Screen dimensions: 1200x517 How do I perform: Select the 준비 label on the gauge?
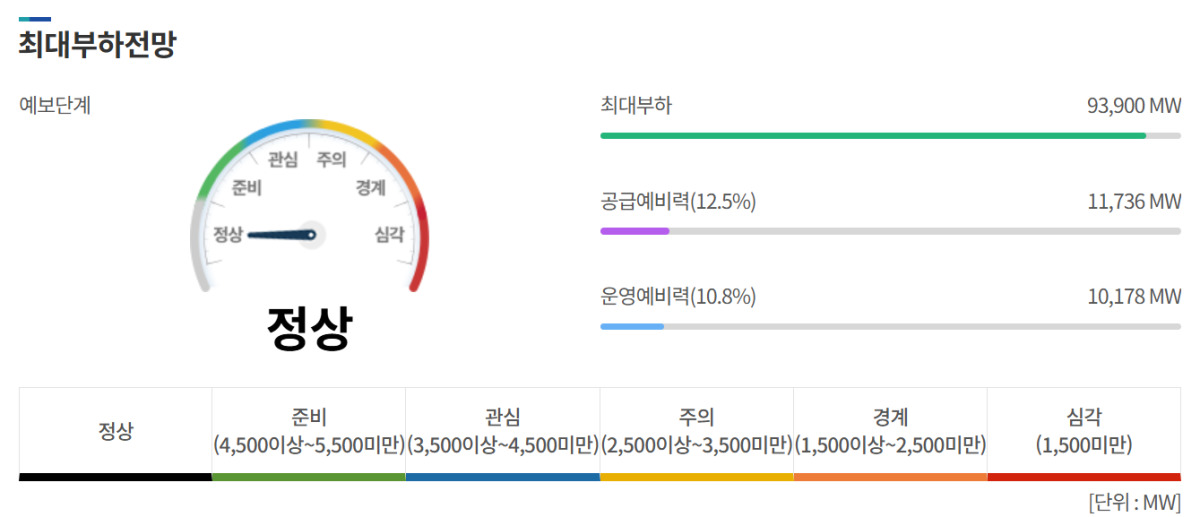247,189
